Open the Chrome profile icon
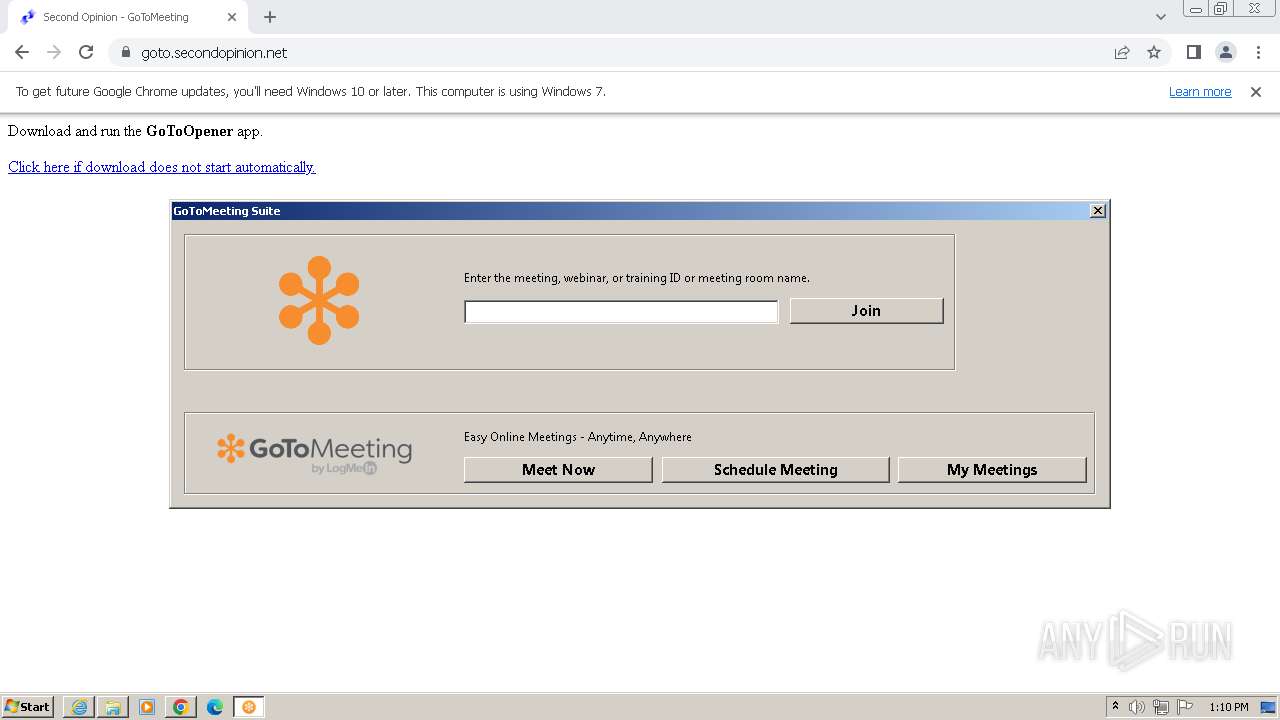Screen dimensions: 1280x720 tap(1225, 52)
